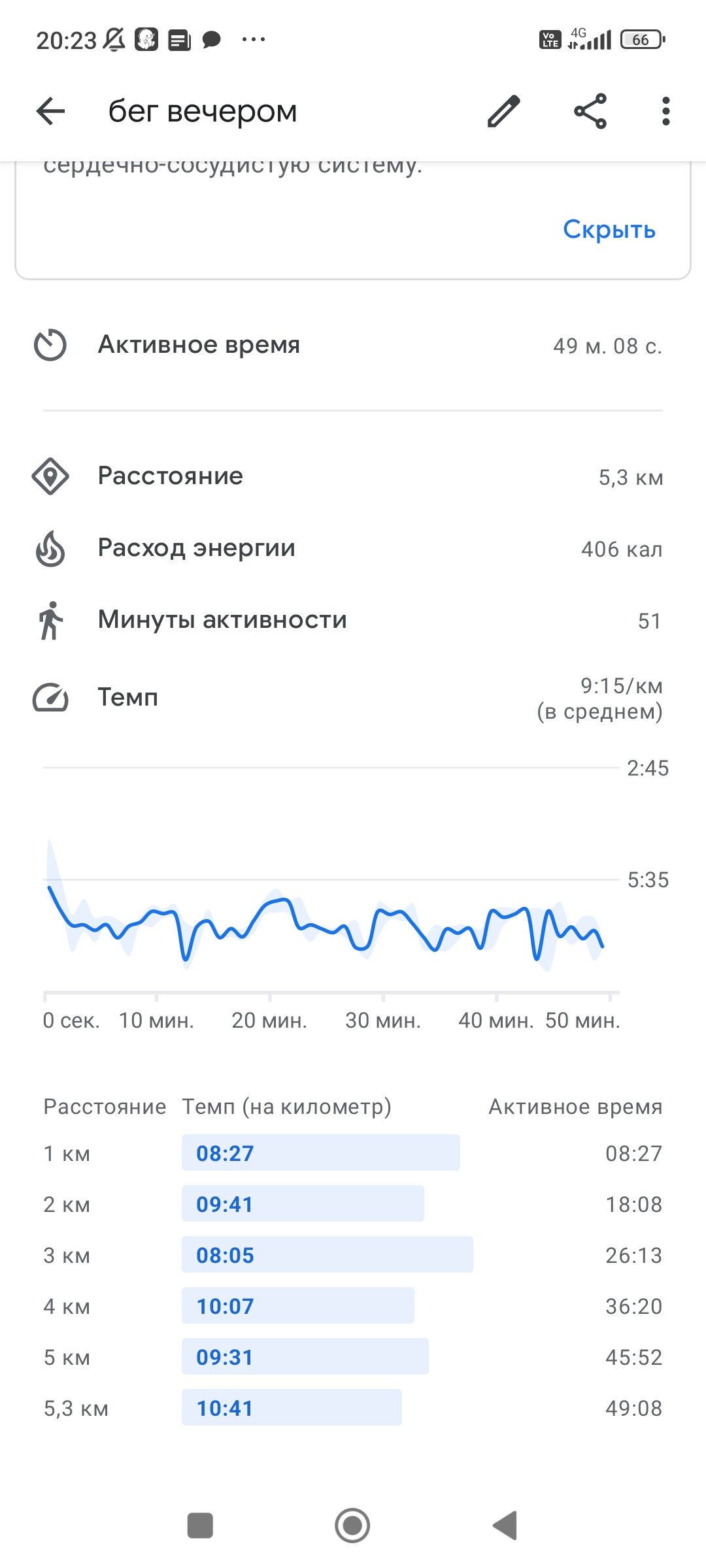Viewport: 706px width, 1568px height.
Task: Tap the бег вечером title
Action: 203,111
